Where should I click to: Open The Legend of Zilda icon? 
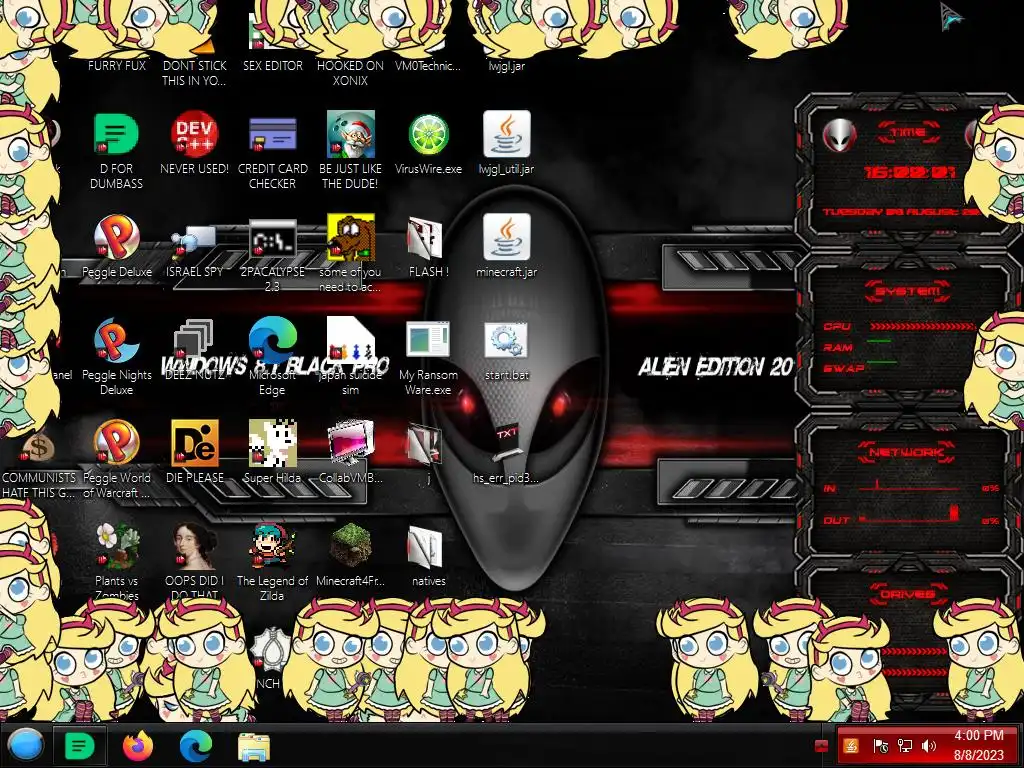(x=272, y=546)
